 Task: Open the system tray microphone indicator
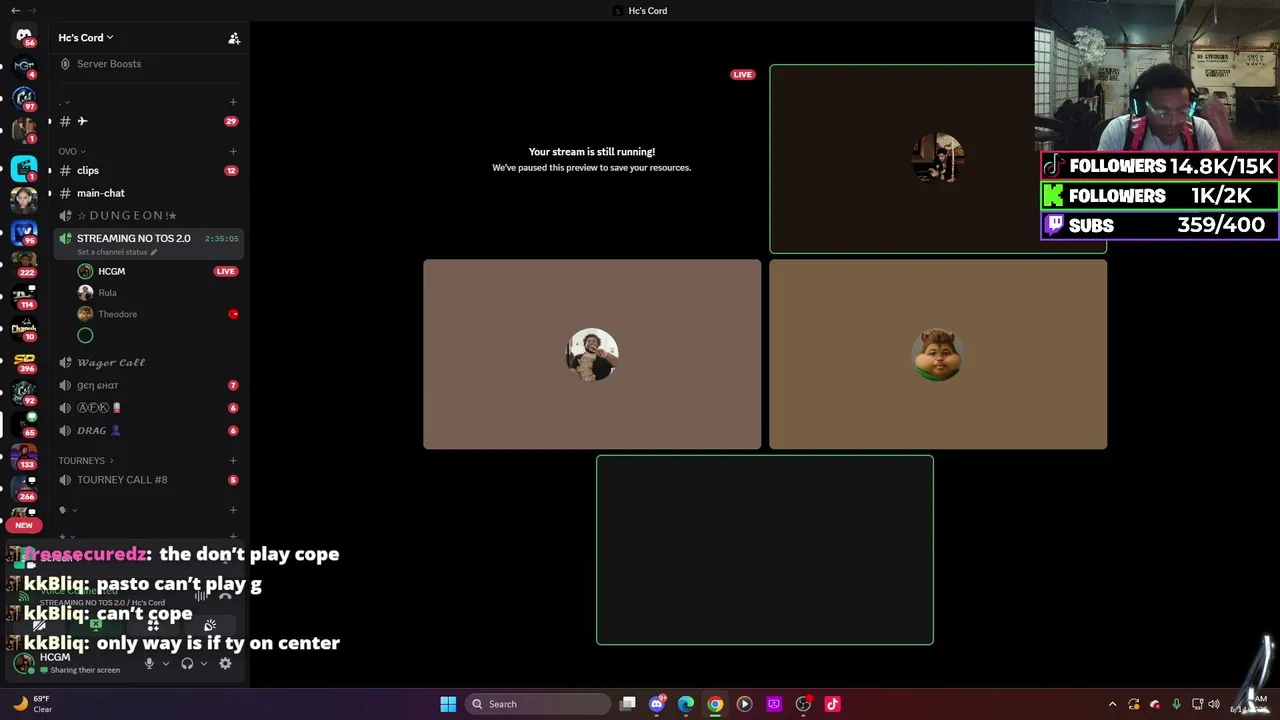tap(1176, 704)
